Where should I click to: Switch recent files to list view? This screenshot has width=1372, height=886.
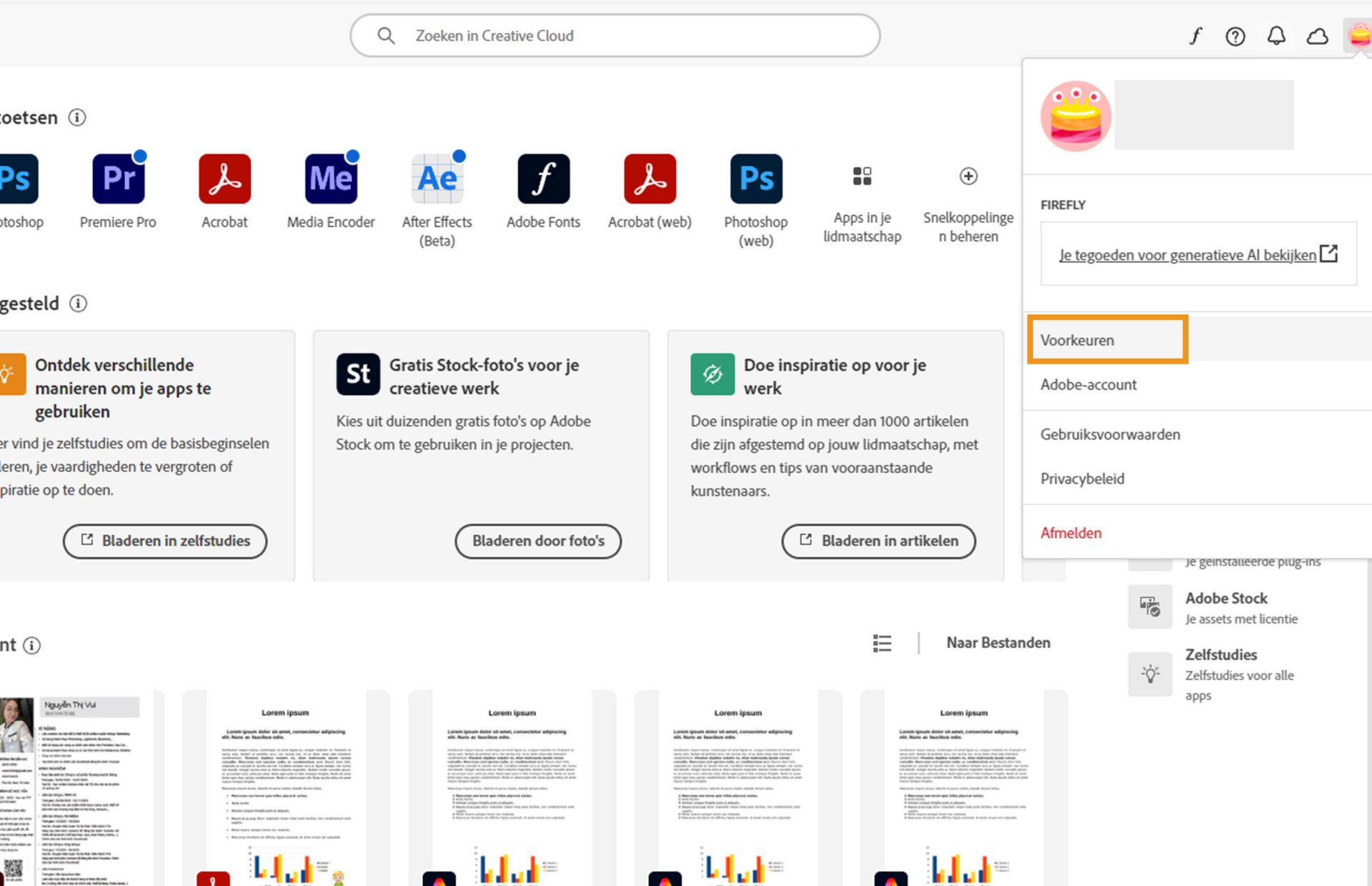click(882, 643)
